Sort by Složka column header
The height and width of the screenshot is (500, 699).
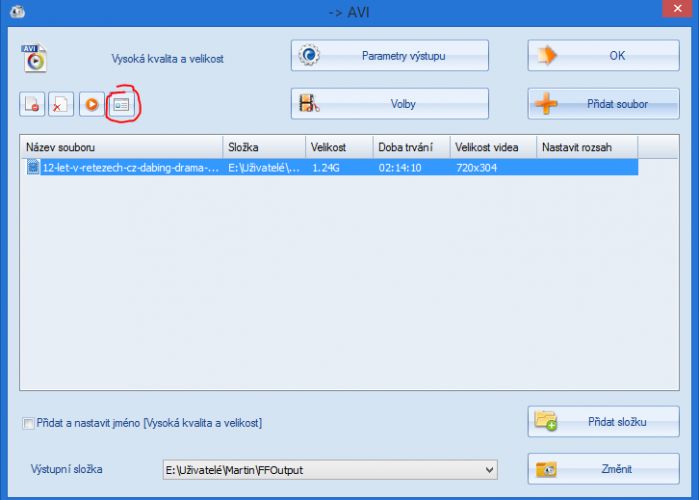coord(264,147)
